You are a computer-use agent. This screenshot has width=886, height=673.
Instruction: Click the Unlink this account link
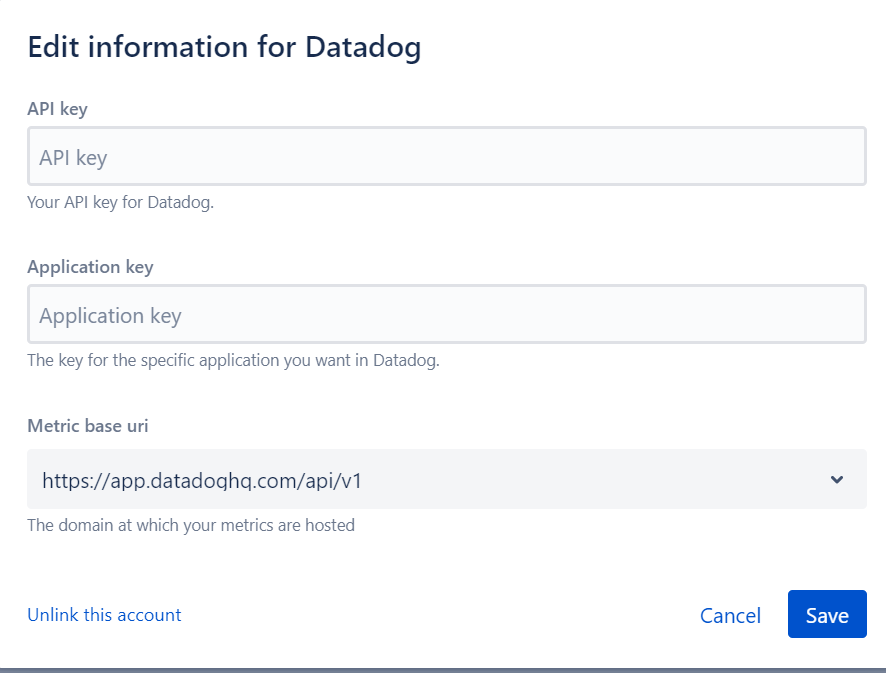(104, 615)
